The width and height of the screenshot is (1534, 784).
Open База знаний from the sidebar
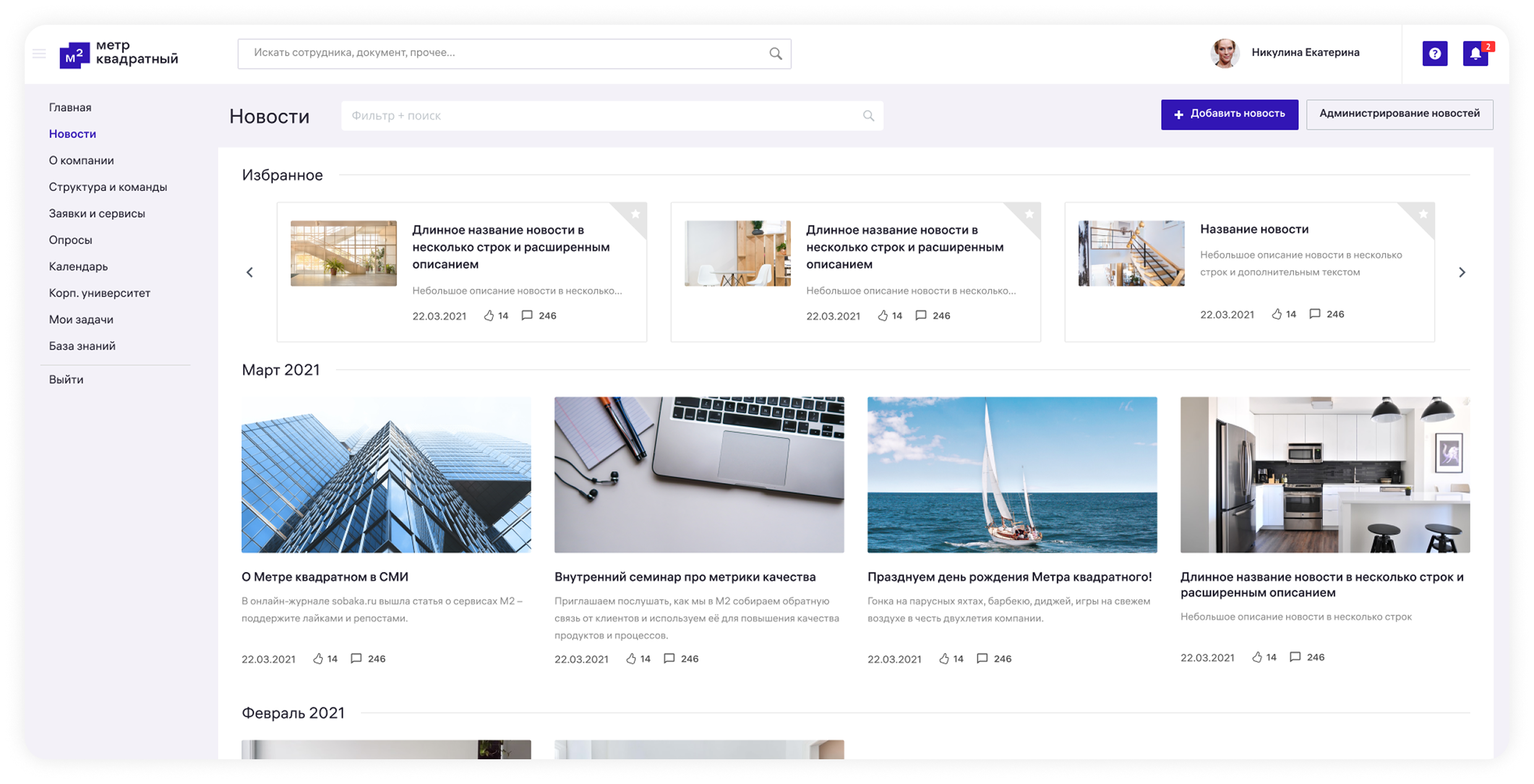(82, 346)
